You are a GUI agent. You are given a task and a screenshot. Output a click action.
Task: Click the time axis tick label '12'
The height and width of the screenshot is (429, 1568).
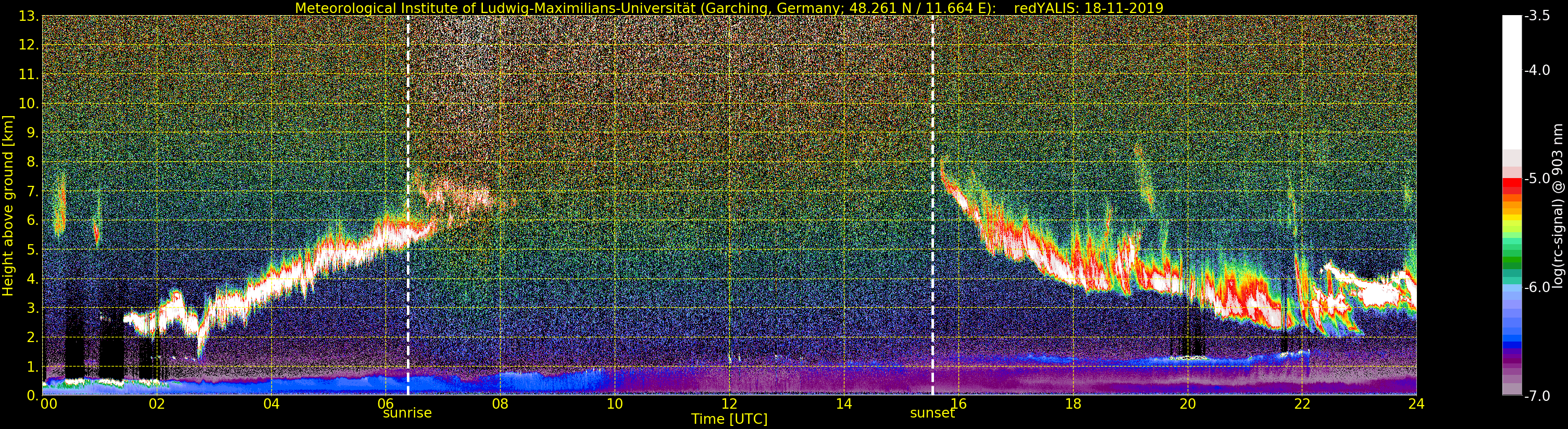pyautogui.click(x=729, y=404)
